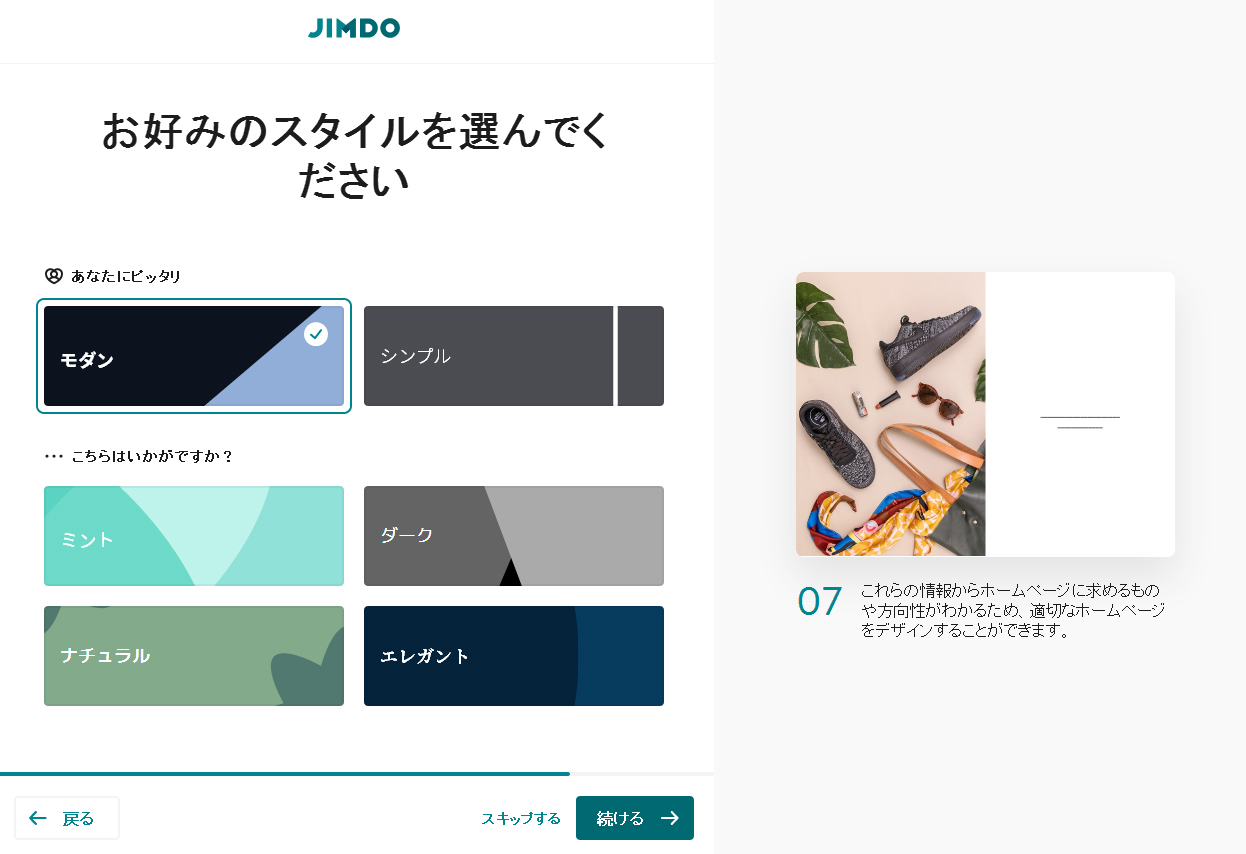Choose the ナチュラル style card
The width and height of the screenshot is (1246, 854).
[x=194, y=656]
